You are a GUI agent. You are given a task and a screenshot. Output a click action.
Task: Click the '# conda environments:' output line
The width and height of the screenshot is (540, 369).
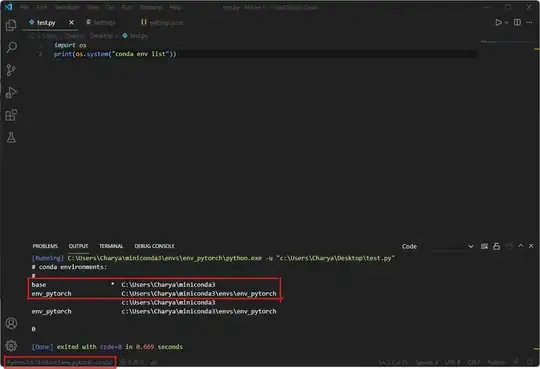pos(69,267)
